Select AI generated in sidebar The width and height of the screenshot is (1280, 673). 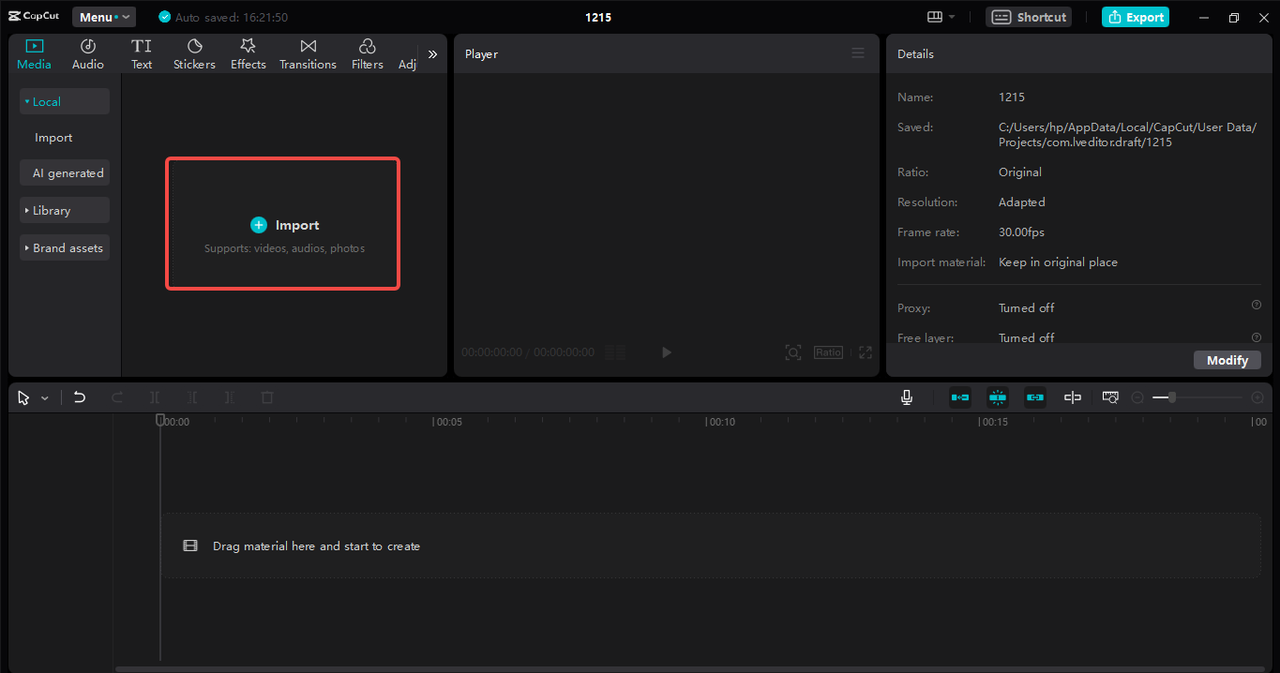pyautogui.click(x=64, y=173)
